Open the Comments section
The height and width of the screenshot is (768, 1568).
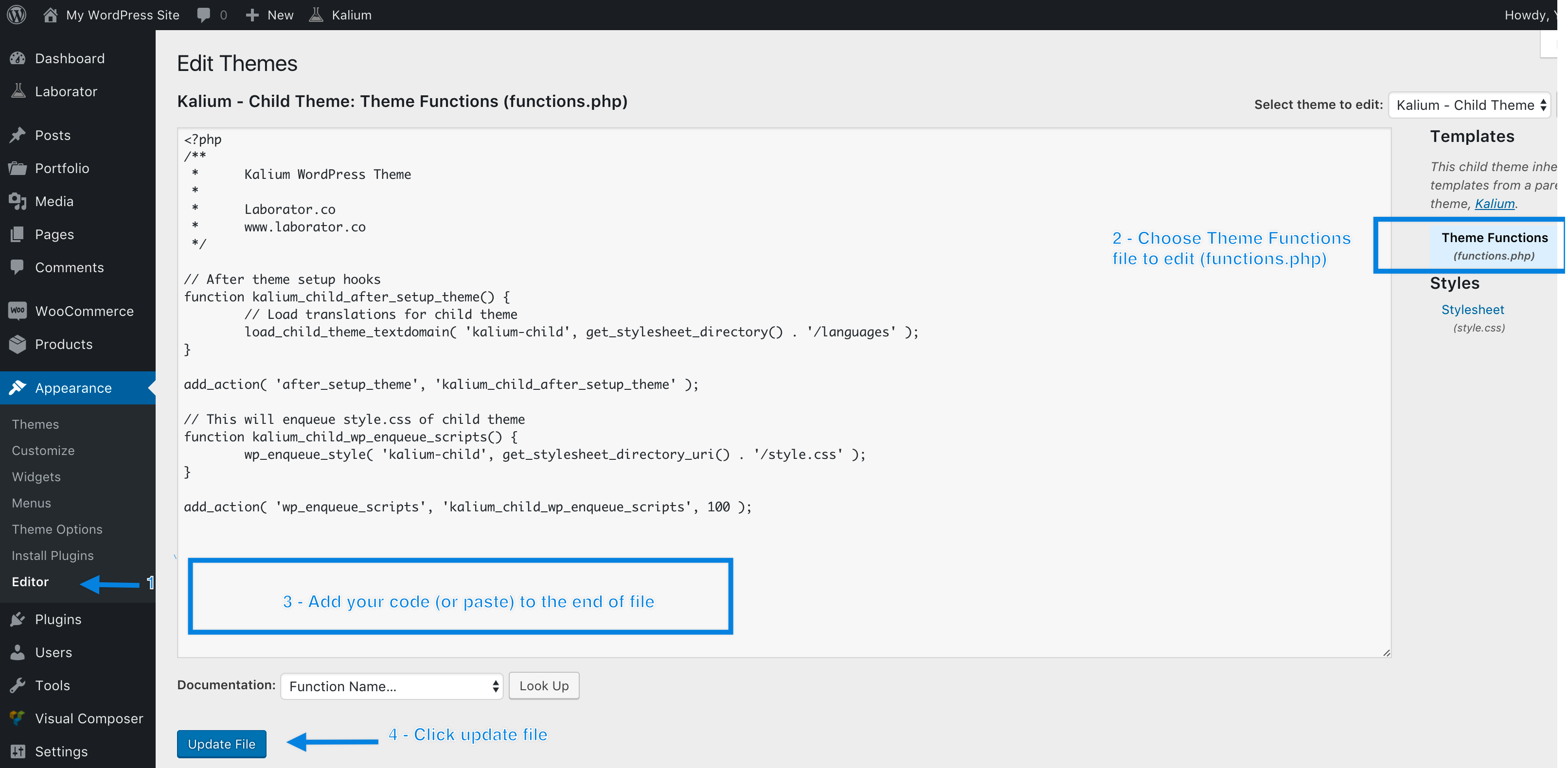coord(69,267)
